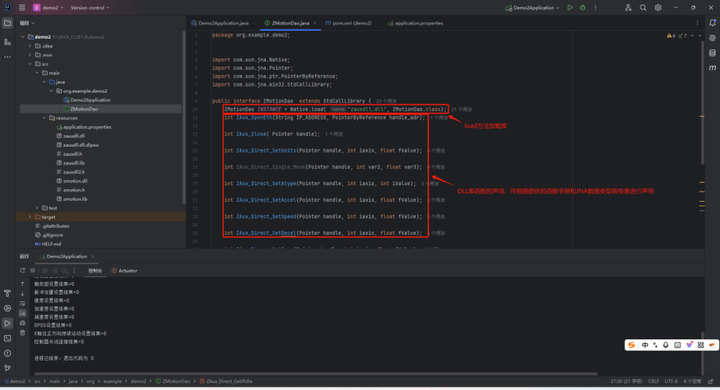Toggle the Project tool window icon

click(7, 23)
